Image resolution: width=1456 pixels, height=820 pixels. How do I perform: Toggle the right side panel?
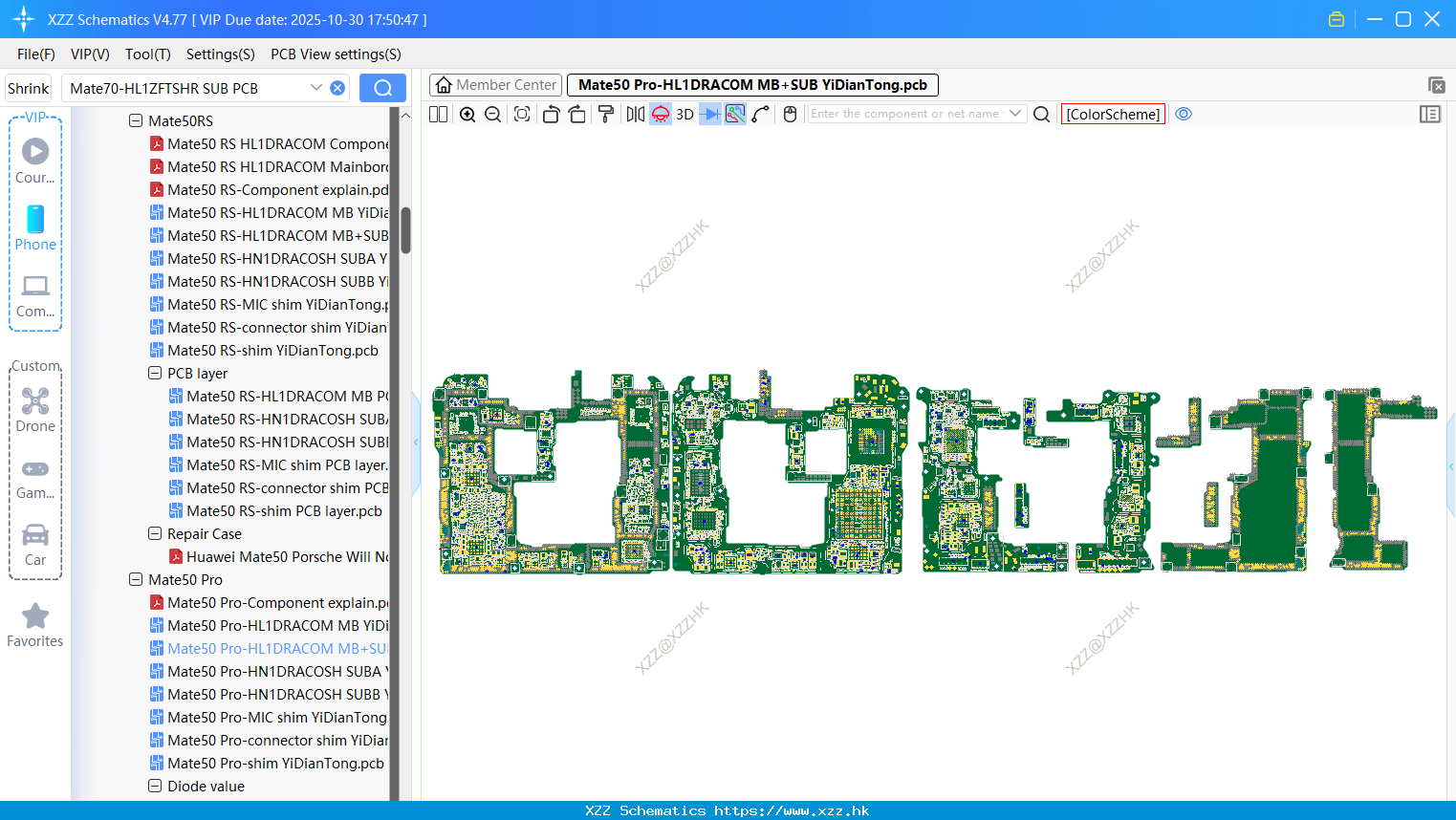[x=1430, y=114]
